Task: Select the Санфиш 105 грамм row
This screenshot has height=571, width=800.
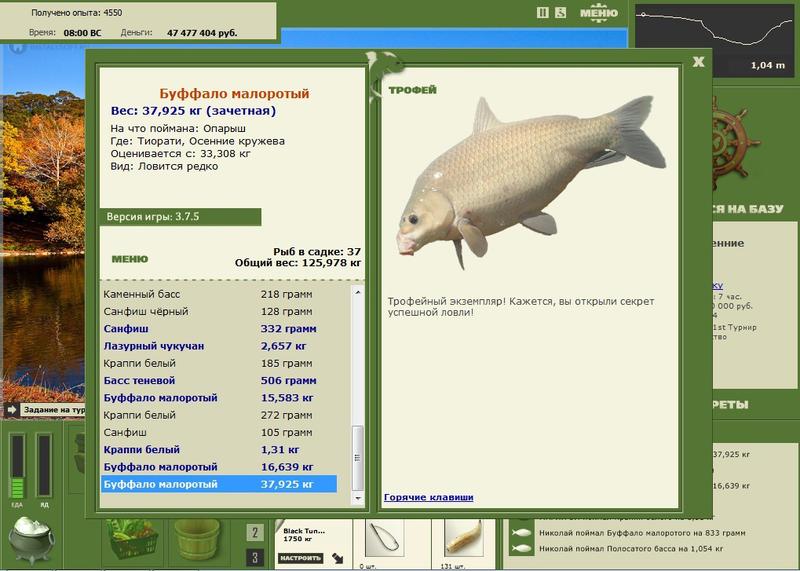Action: point(219,433)
